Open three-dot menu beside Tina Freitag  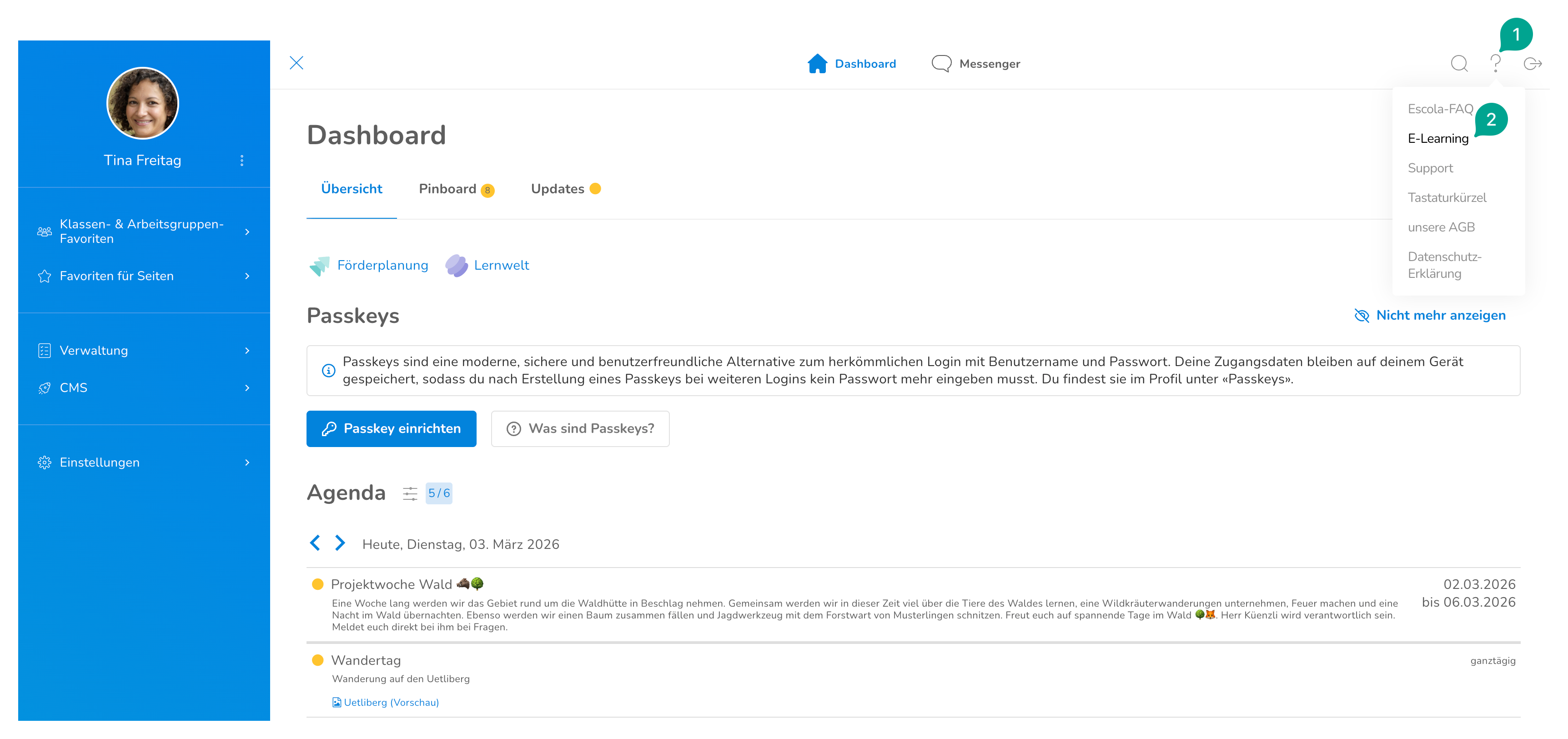[241, 160]
